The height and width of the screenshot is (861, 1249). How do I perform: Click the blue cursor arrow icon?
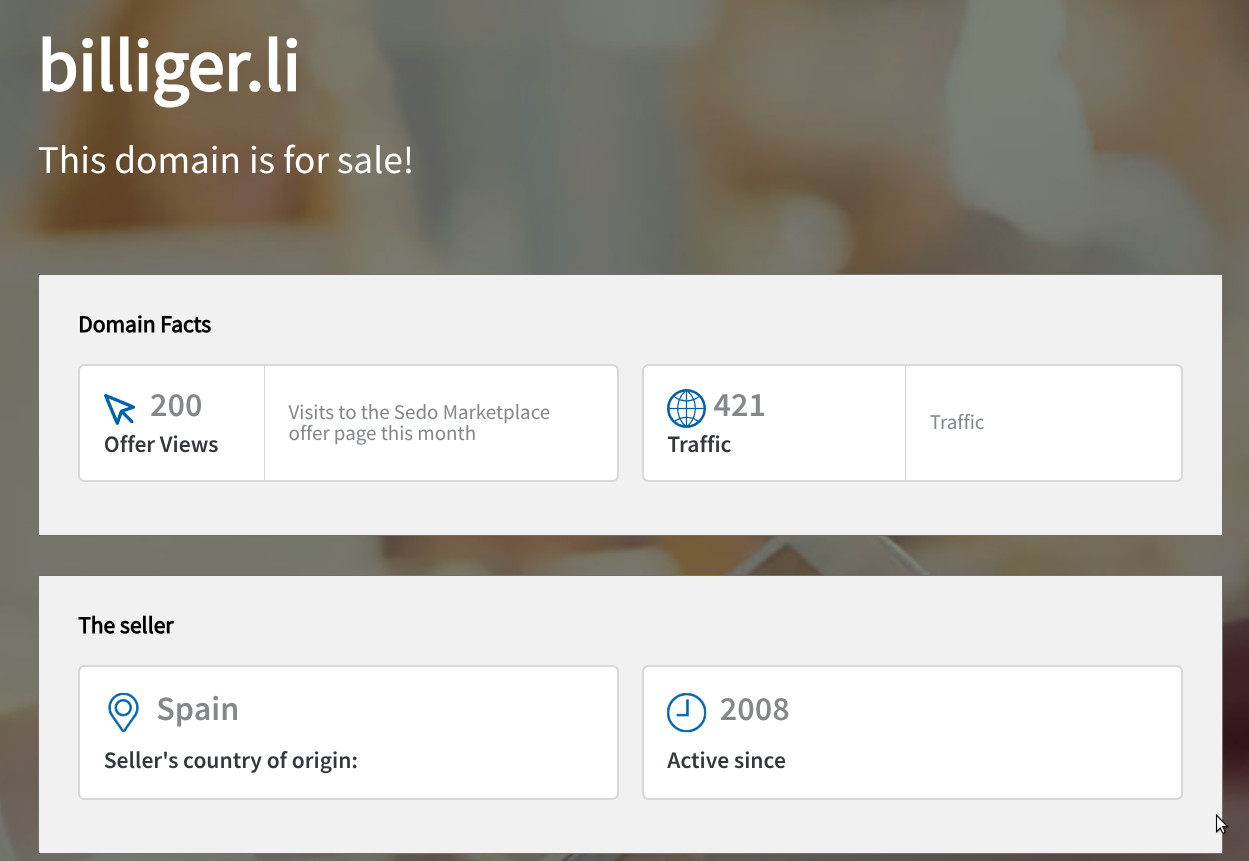(x=119, y=408)
